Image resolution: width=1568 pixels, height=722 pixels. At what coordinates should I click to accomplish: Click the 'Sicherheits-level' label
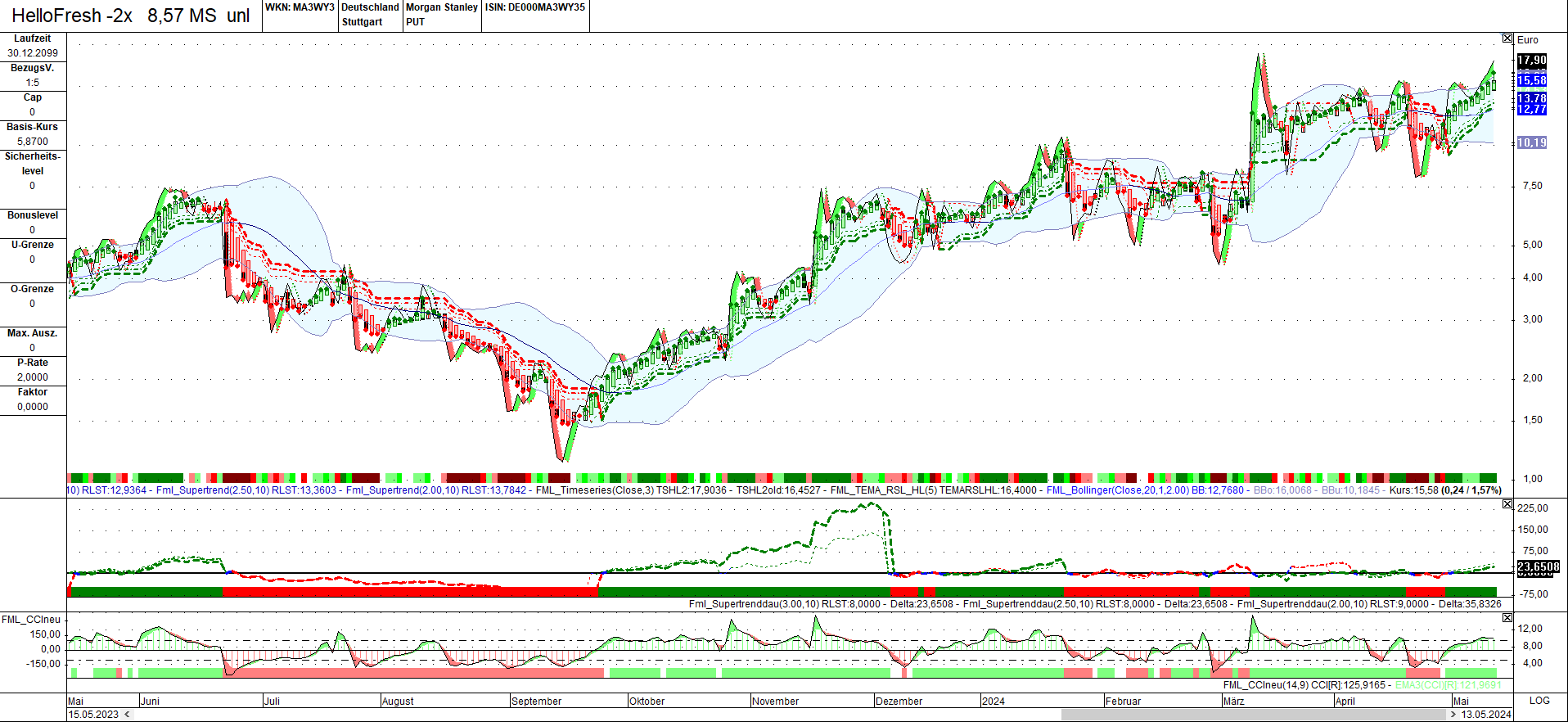click(33, 164)
